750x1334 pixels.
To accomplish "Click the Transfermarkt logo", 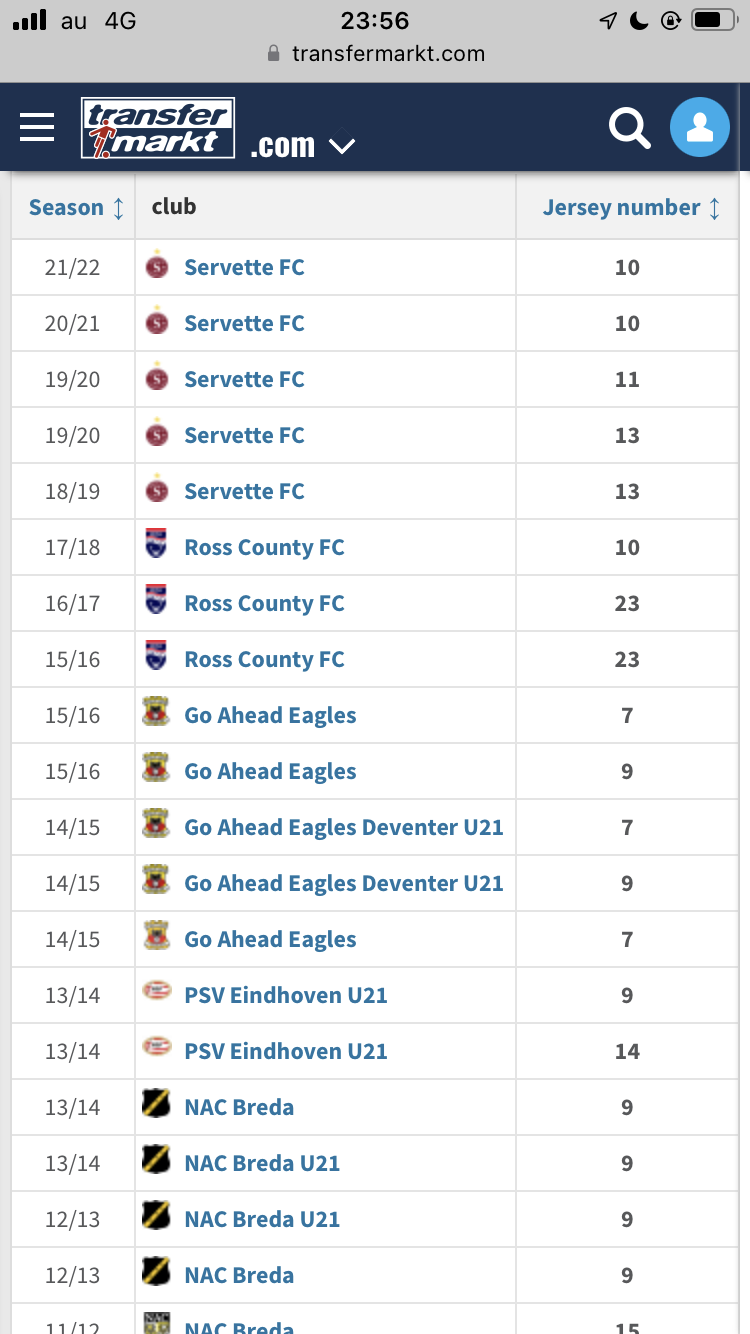I will 158,128.
